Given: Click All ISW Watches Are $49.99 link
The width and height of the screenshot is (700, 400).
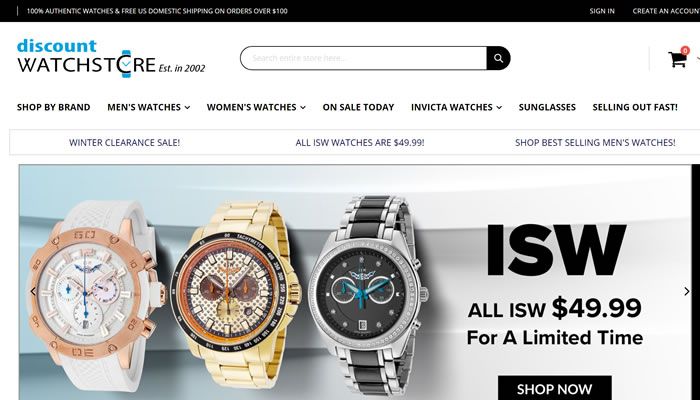Looking at the screenshot, I should tap(360, 142).
